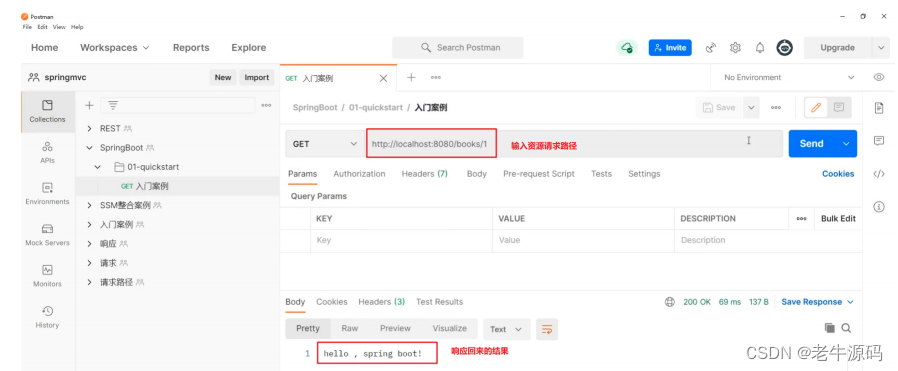Open the Cookies link
The image size is (898, 371).
tap(838, 173)
